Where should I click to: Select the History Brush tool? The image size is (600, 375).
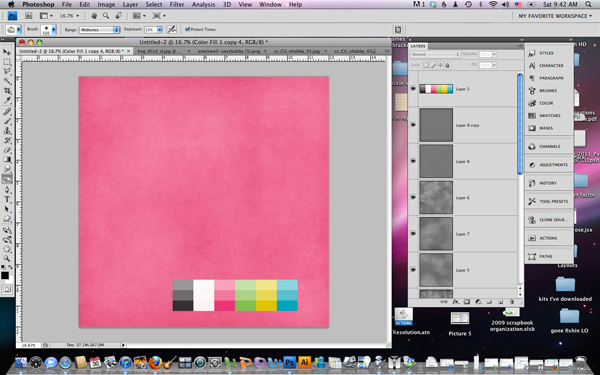[x=7, y=140]
